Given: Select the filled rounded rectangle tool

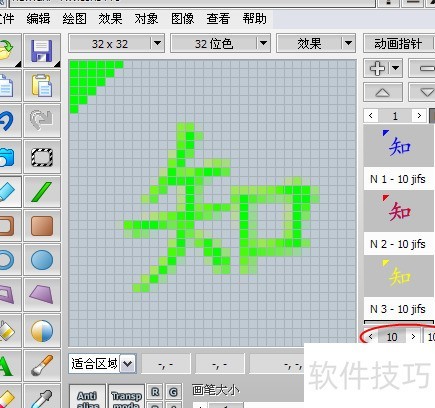Looking at the screenshot, I should pos(42,226).
